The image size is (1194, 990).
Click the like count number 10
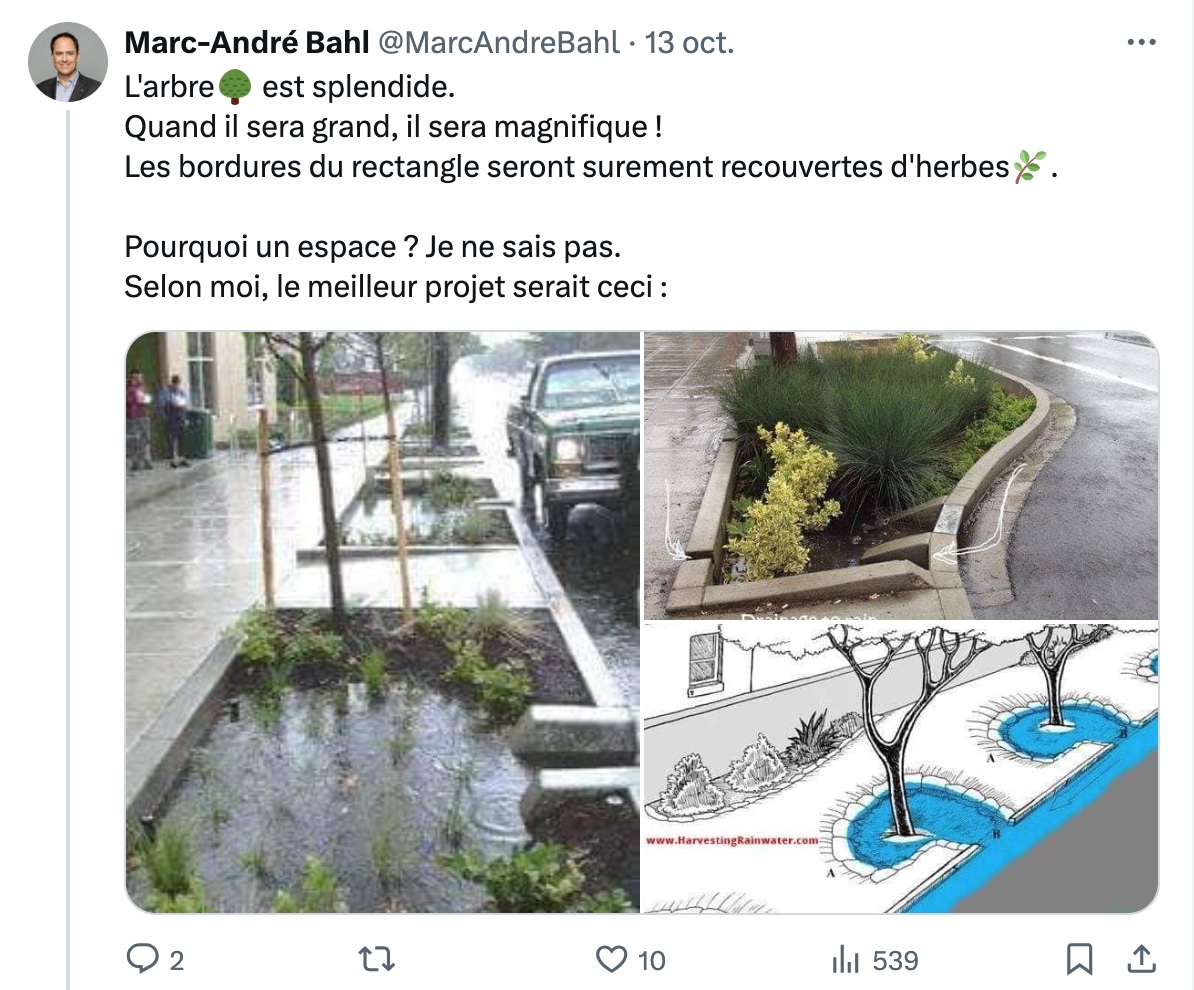tap(651, 960)
